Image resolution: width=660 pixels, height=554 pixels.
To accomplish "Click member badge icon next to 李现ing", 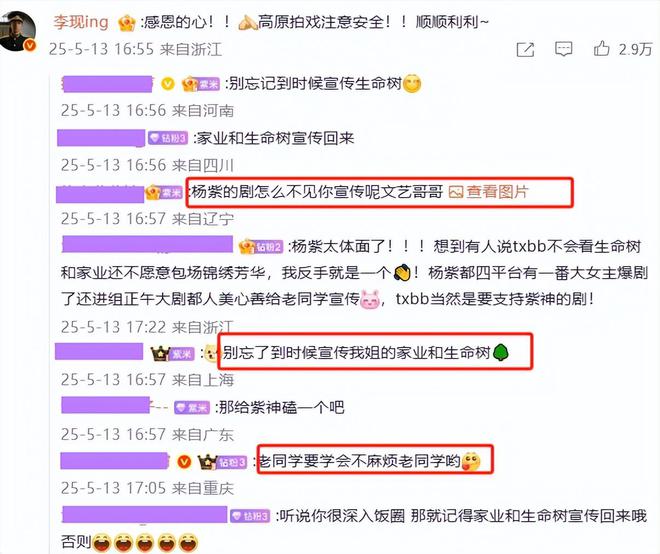I will (x=126, y=23).
